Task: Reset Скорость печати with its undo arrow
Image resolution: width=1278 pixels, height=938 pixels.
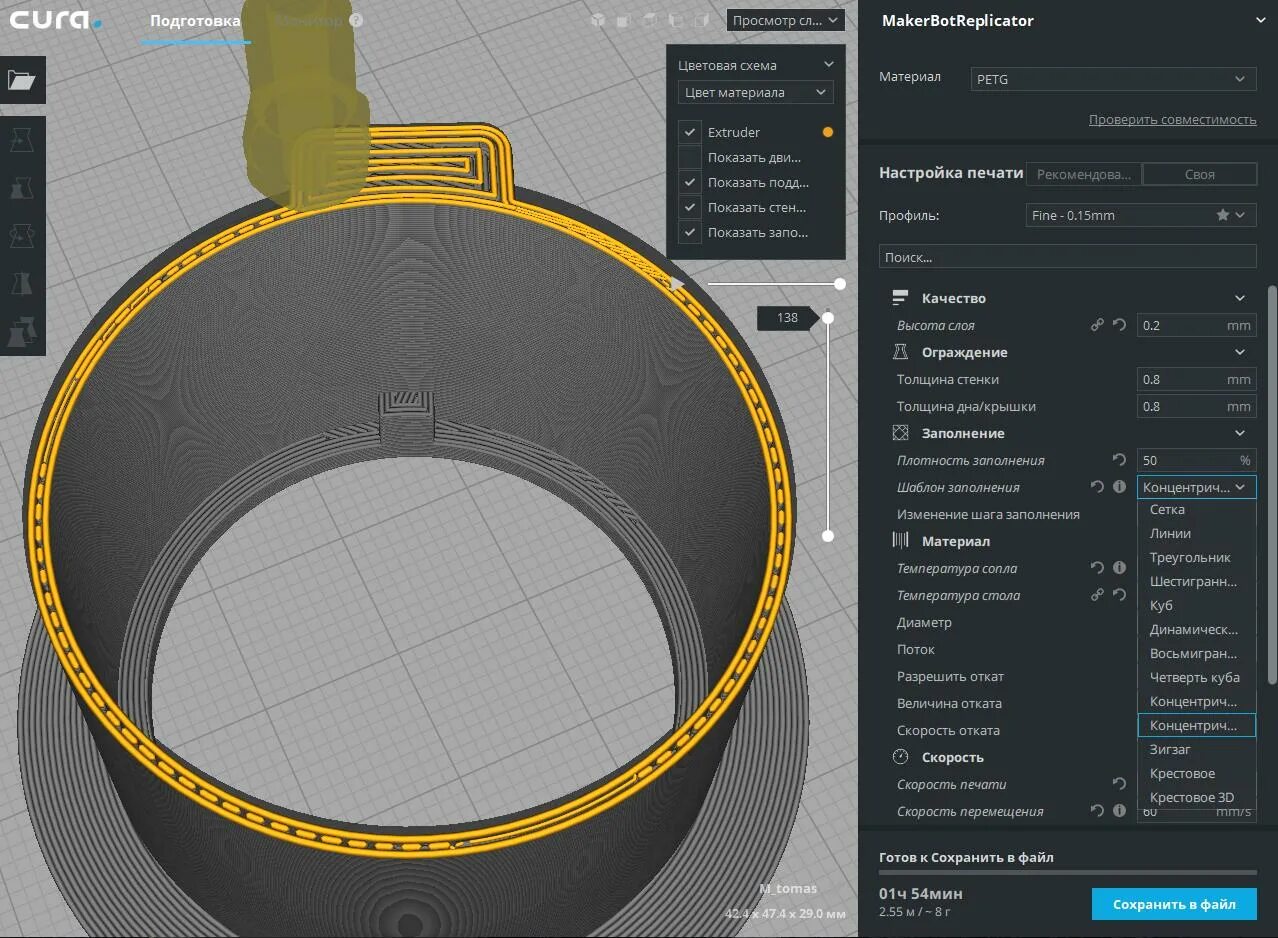Action: pyautogui.click(x=1119, y=784)
